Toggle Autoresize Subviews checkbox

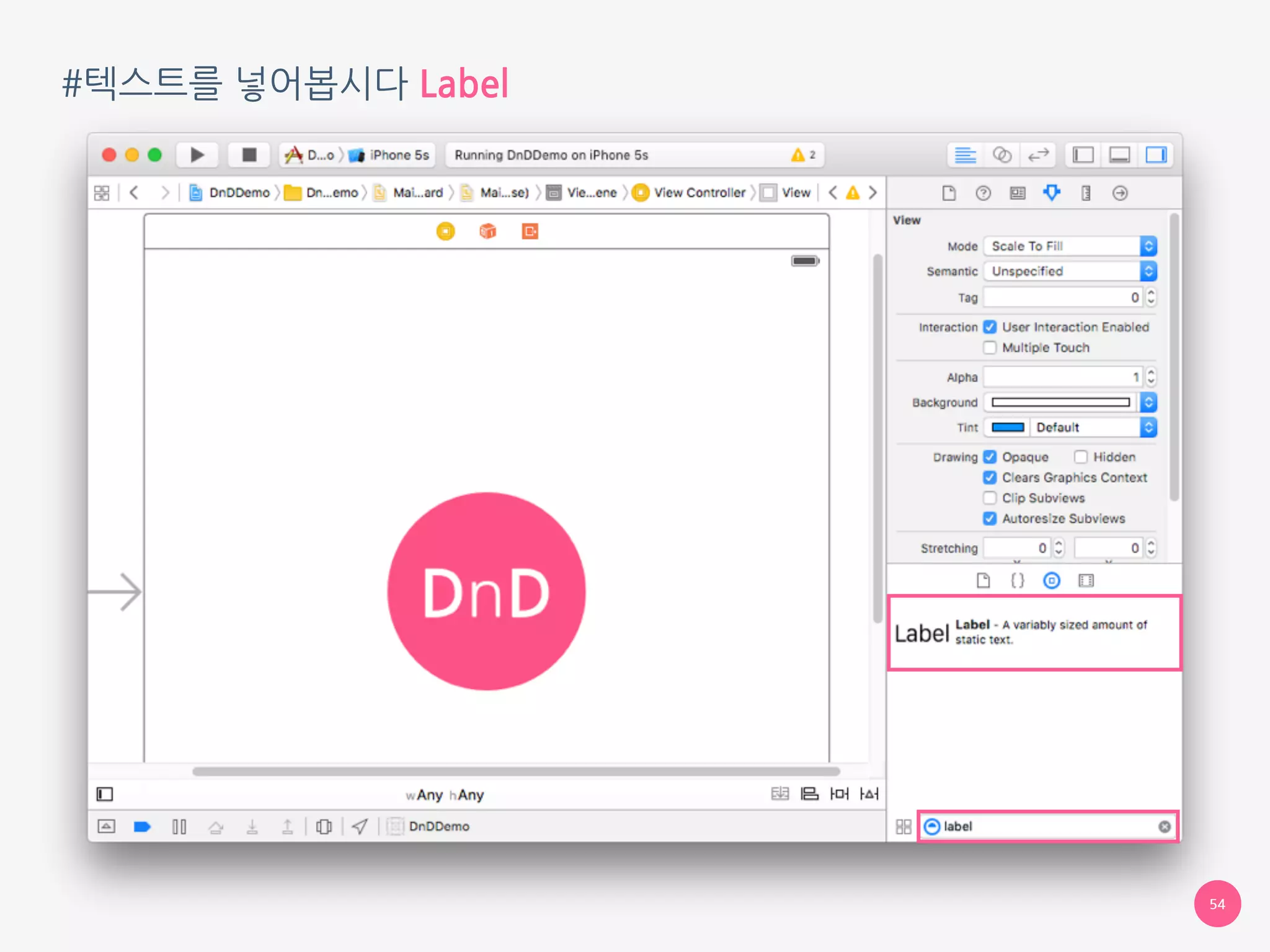(990, 519)
